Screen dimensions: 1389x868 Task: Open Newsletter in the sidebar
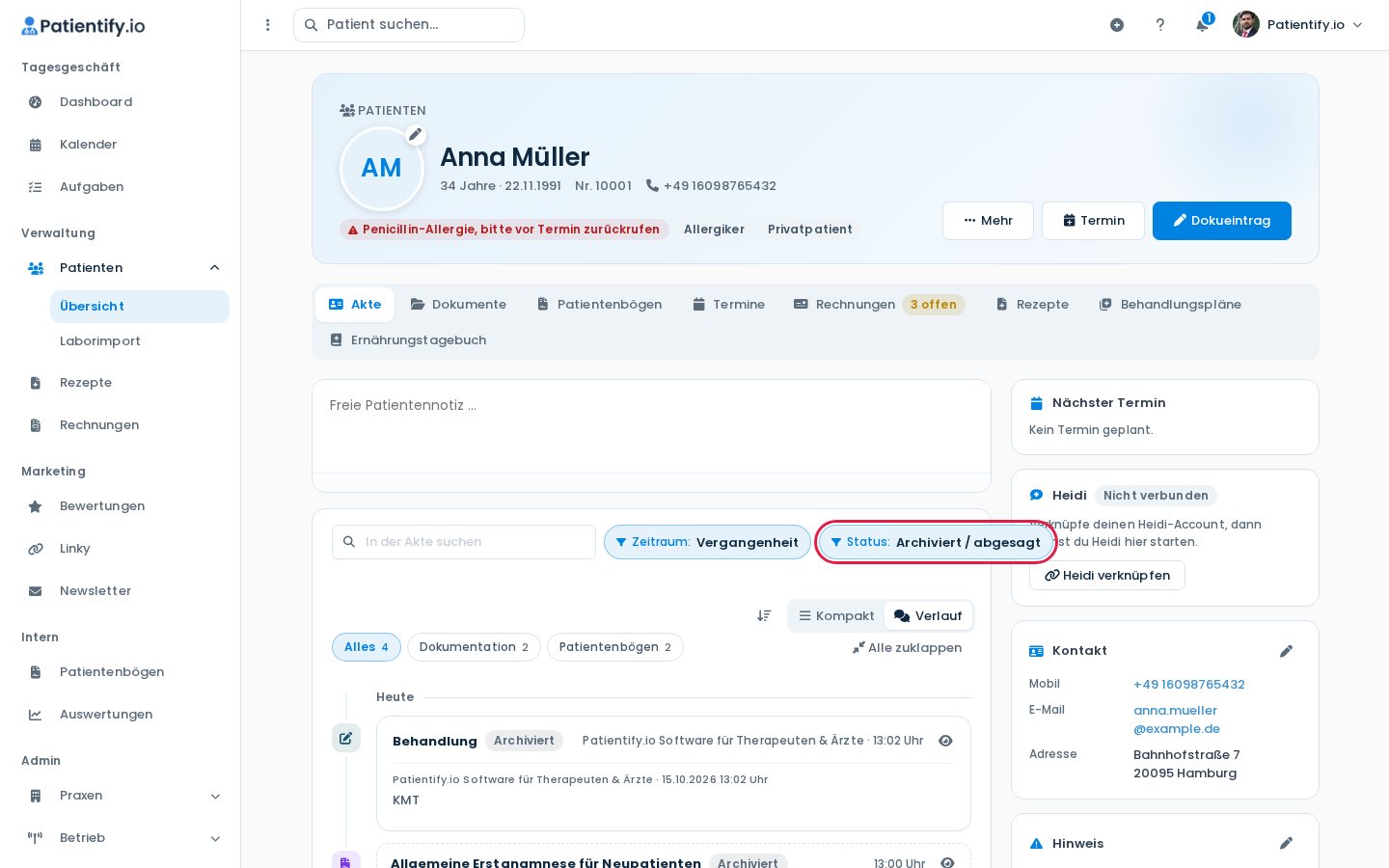tap(121, 591)
